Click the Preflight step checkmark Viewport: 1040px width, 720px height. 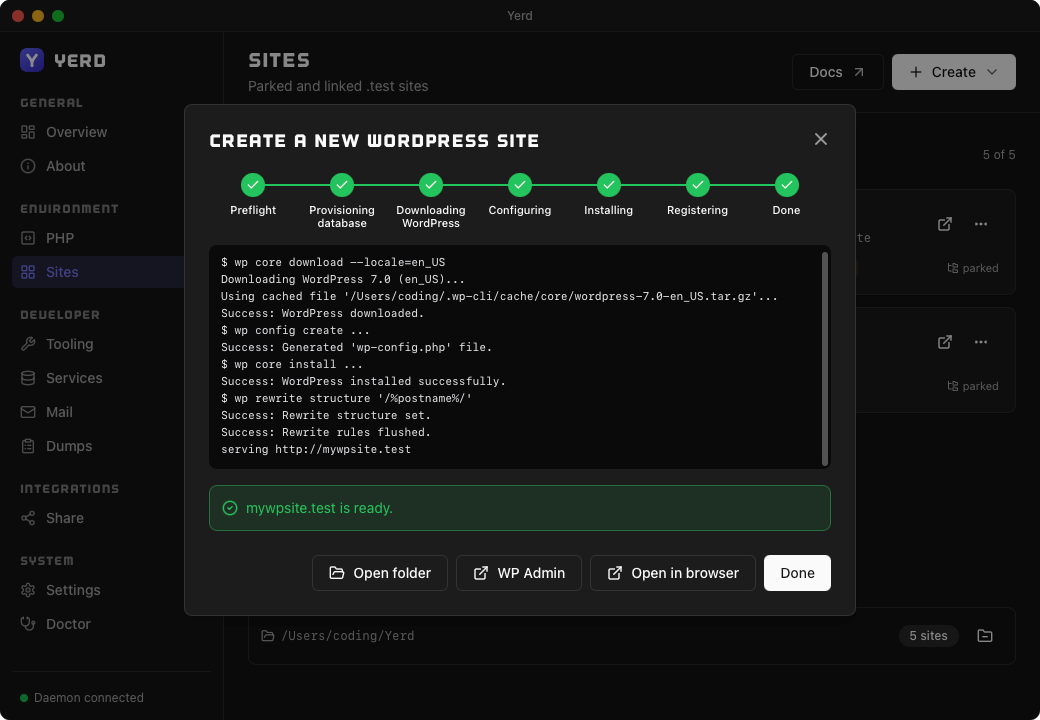tap(253, 185)
